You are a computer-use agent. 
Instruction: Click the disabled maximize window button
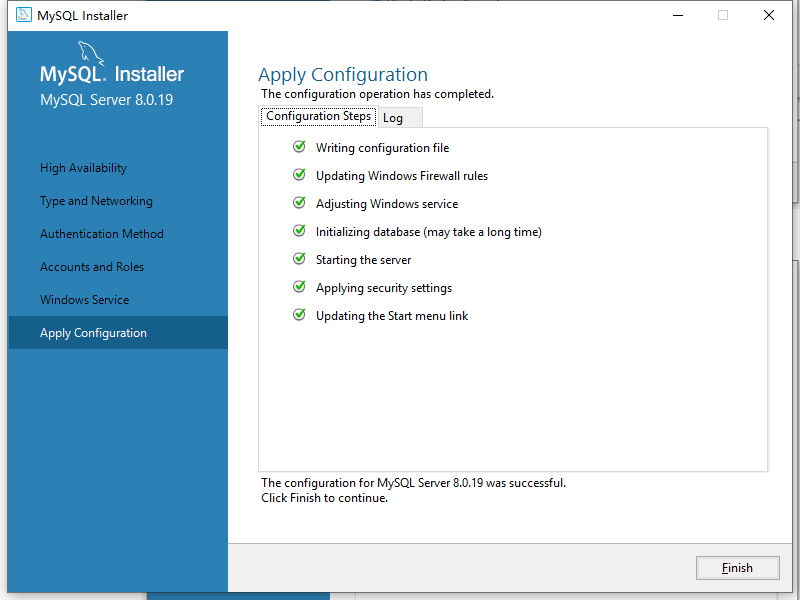tap(722, 15)
